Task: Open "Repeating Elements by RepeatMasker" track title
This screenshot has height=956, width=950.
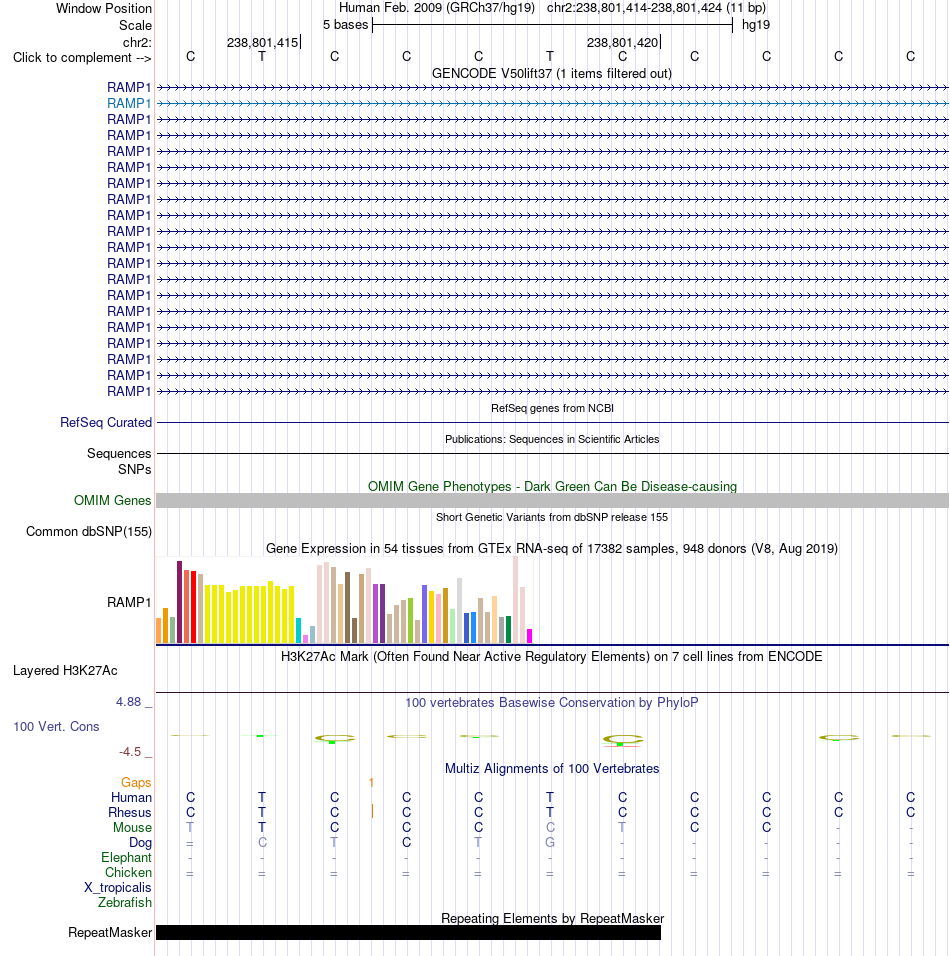Action: [552, 919]
